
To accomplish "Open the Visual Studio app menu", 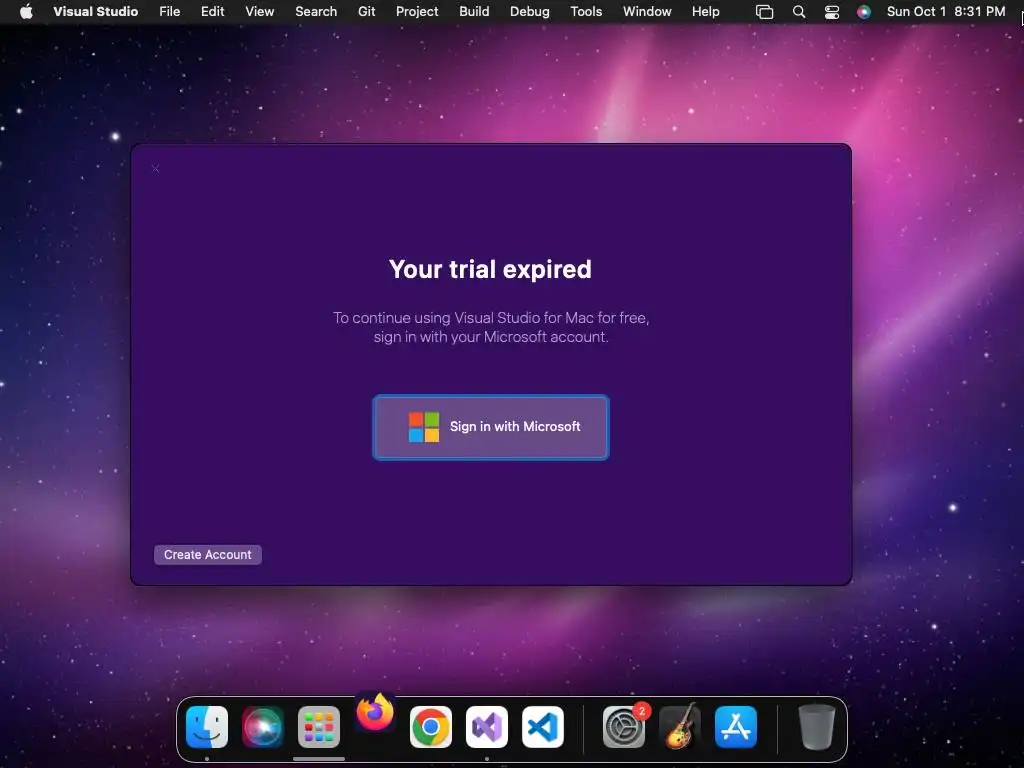I will point(95,11).
